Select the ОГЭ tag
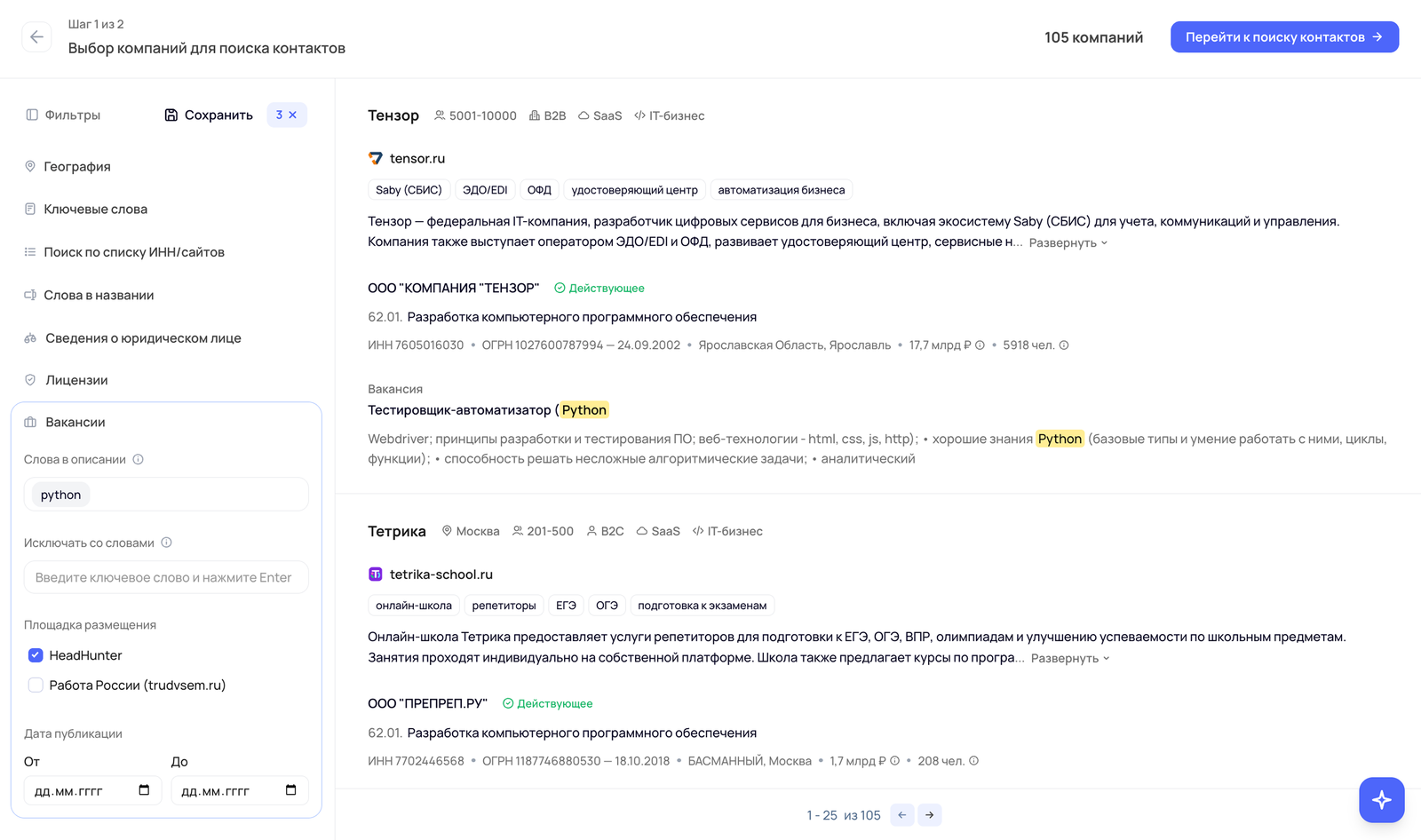This screenshot has width=1421, height=840. point(607,606)
